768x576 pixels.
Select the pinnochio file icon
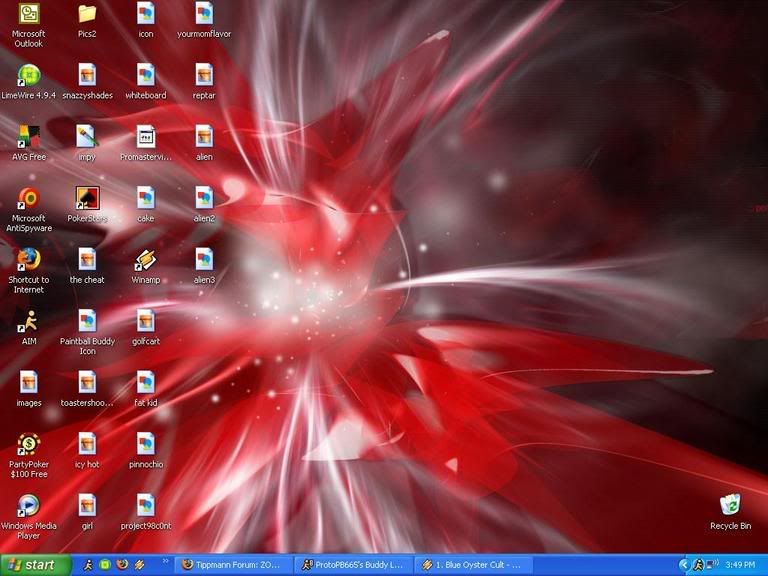tap(145, 444)
